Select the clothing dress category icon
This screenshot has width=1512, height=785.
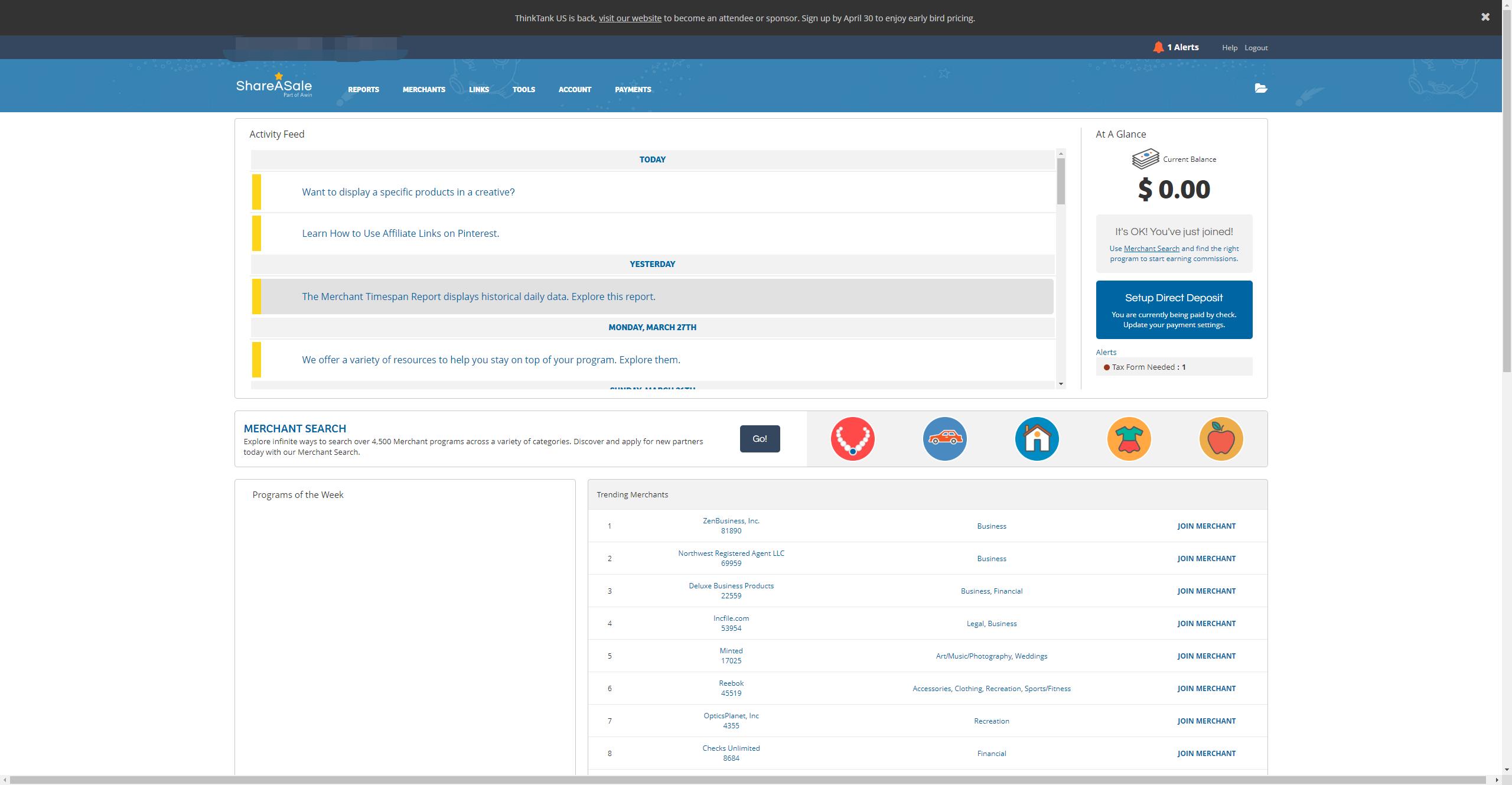point(1129,439)
